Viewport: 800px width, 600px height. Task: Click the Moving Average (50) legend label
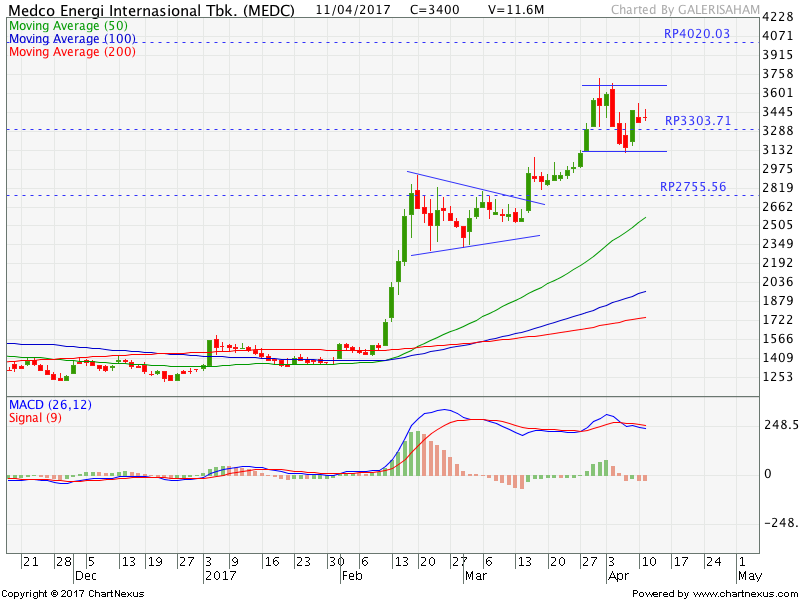click(x=68, y=25)
